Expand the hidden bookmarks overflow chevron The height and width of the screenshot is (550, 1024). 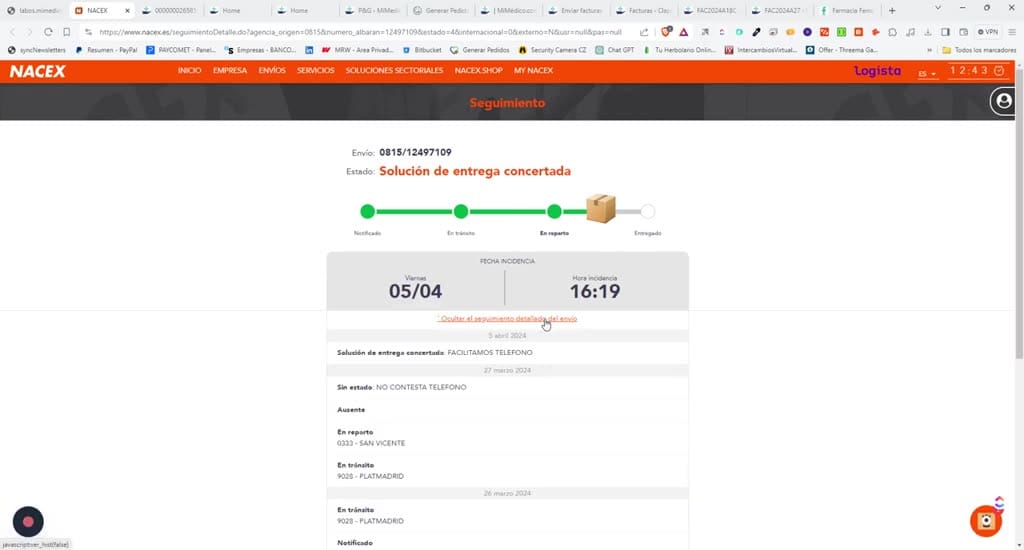tap(929, 50)
